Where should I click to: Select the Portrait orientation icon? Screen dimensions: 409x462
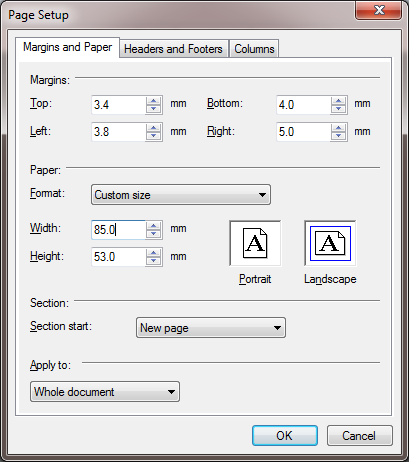(x=255, y=243)
